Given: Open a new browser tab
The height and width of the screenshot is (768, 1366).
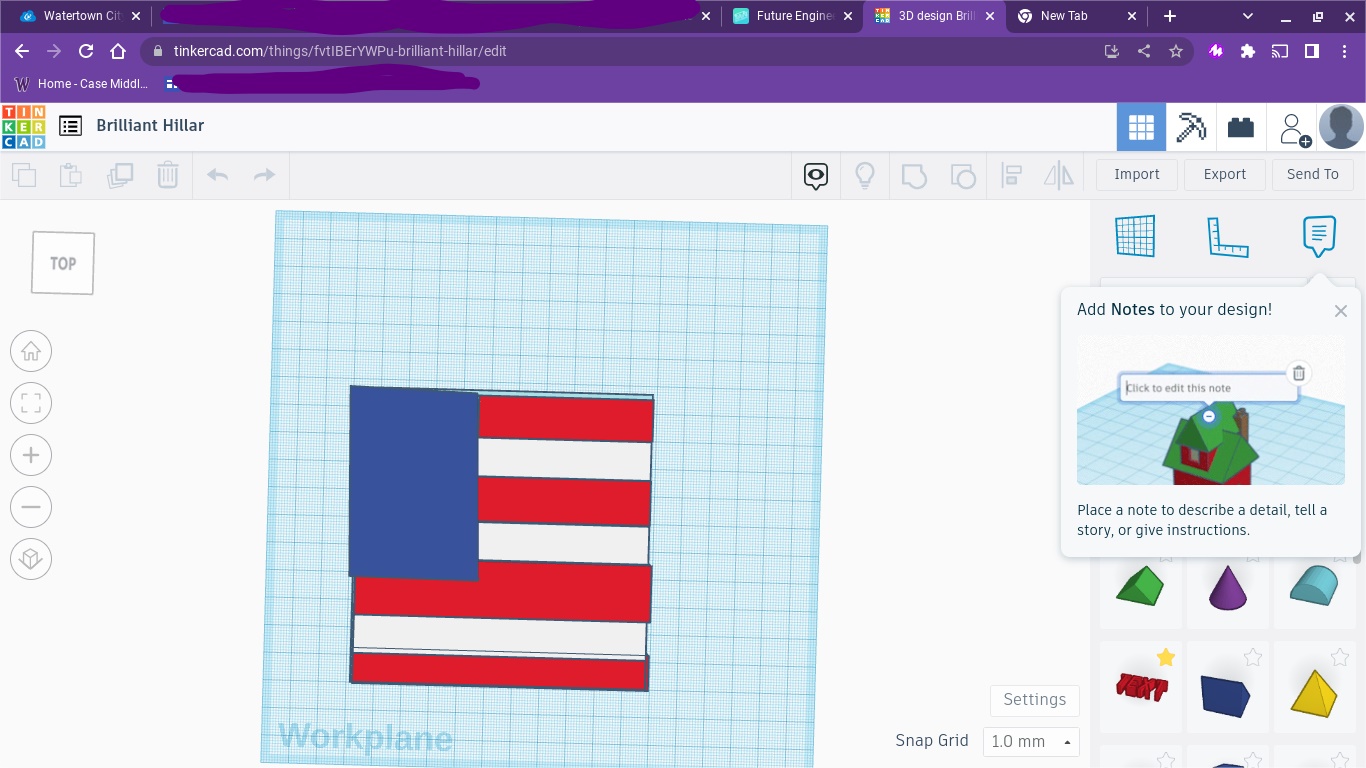Looking at the screenshot, I should click(1170, 16).
